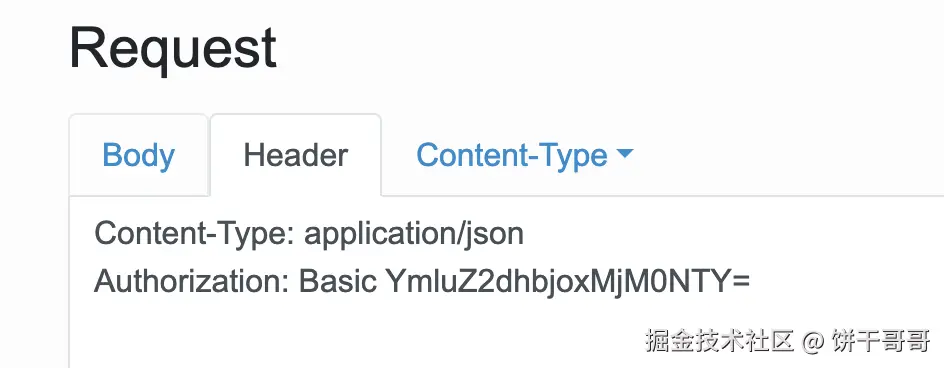The image size is (944, 368).
Task: Switch to the Body tab
Action: click(138, 155)
